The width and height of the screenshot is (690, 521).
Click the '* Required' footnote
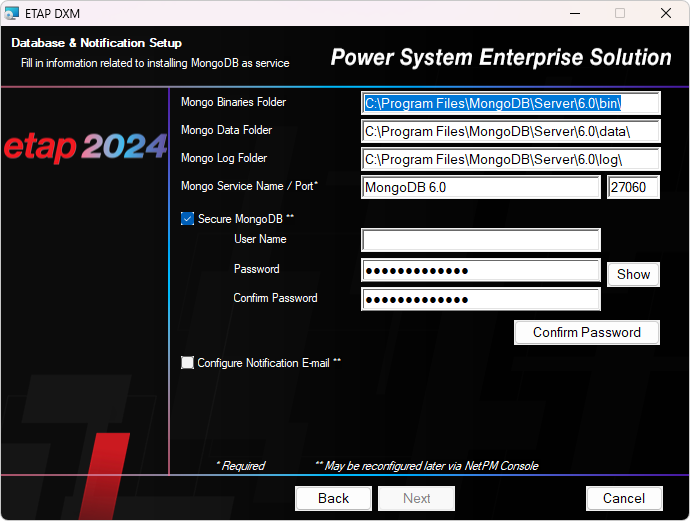click(x=241, y=466)
